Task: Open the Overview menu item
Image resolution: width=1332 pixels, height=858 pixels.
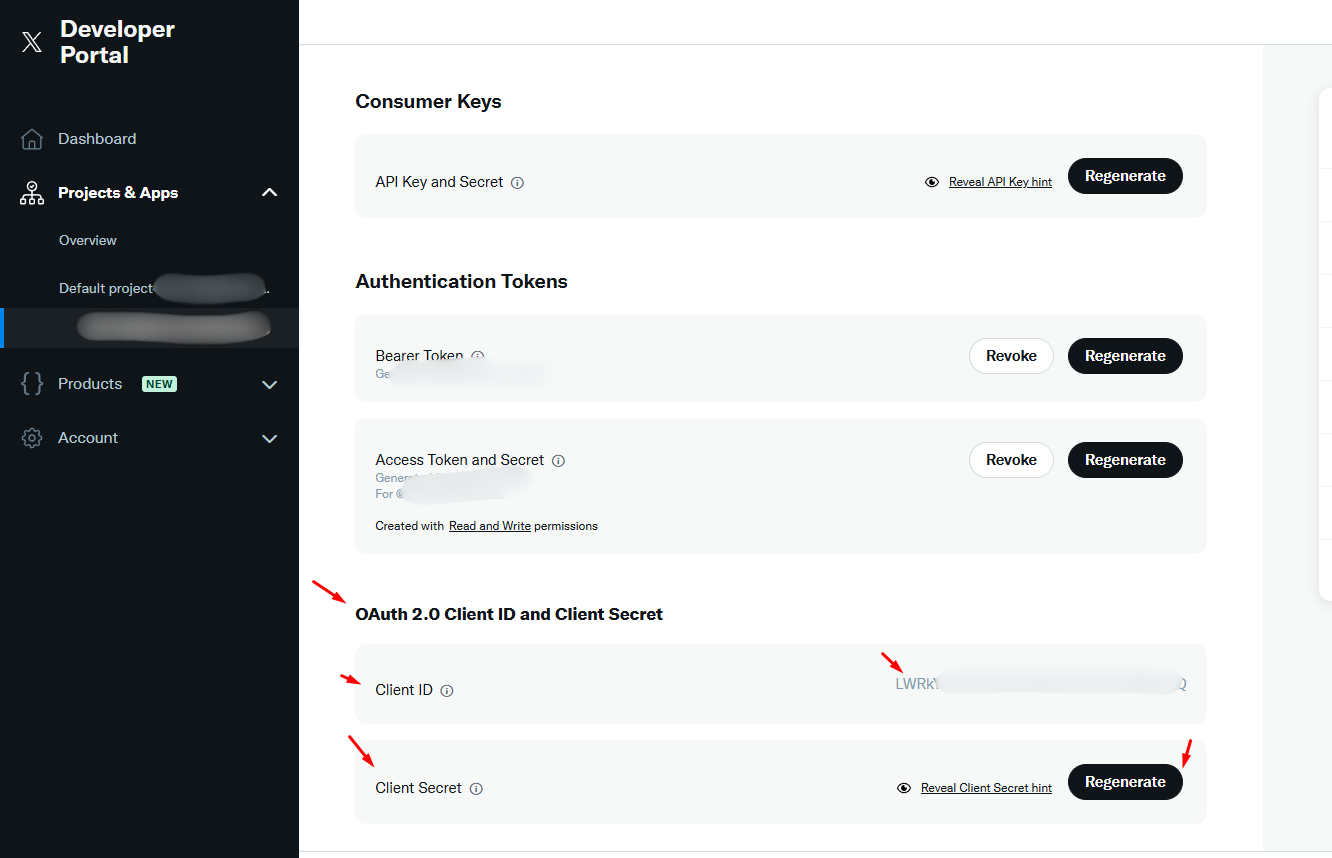Action: pyautogui.click(x=88, y=240)
